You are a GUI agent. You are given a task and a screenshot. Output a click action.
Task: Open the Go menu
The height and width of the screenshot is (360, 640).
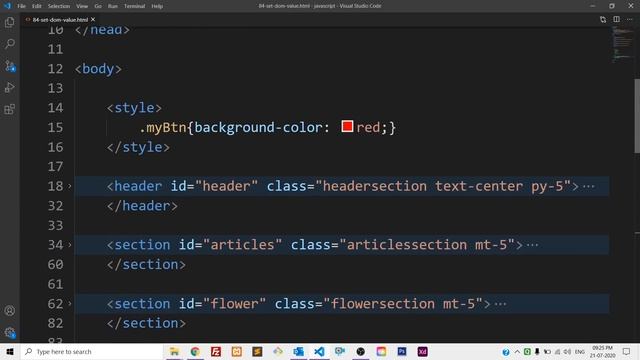98,6
